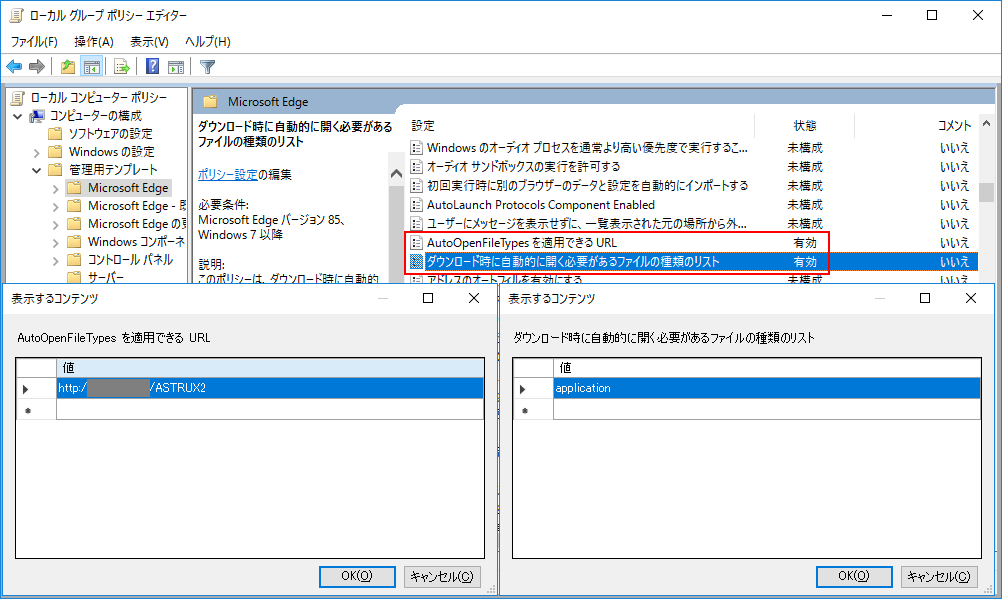Click the 設定 column header
The width and height of the screenshot is (1002, 599).
point(422,125)
